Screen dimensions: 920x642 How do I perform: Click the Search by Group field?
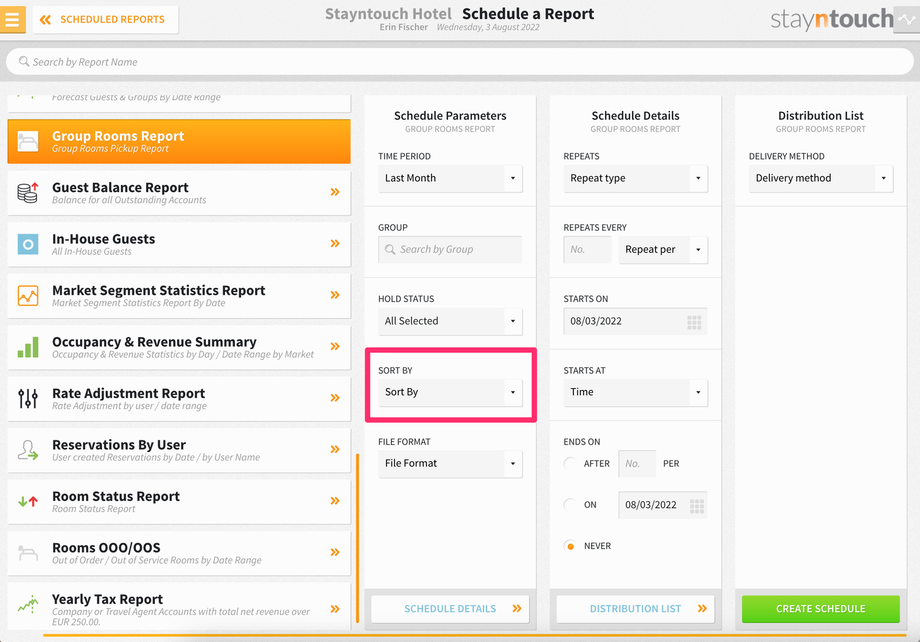pos(450,249)
